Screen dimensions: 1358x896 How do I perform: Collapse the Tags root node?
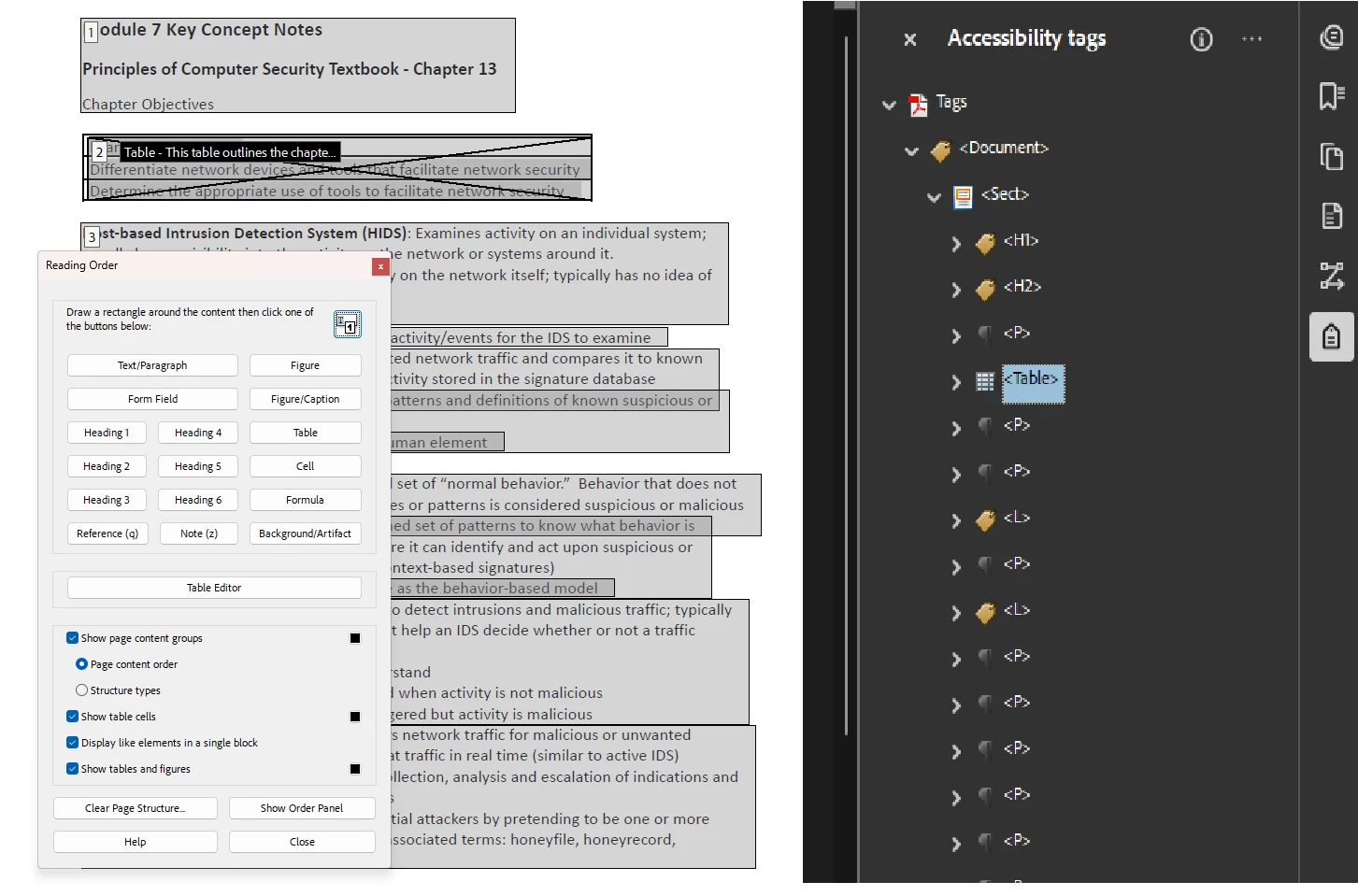click(x=889, y=105)
